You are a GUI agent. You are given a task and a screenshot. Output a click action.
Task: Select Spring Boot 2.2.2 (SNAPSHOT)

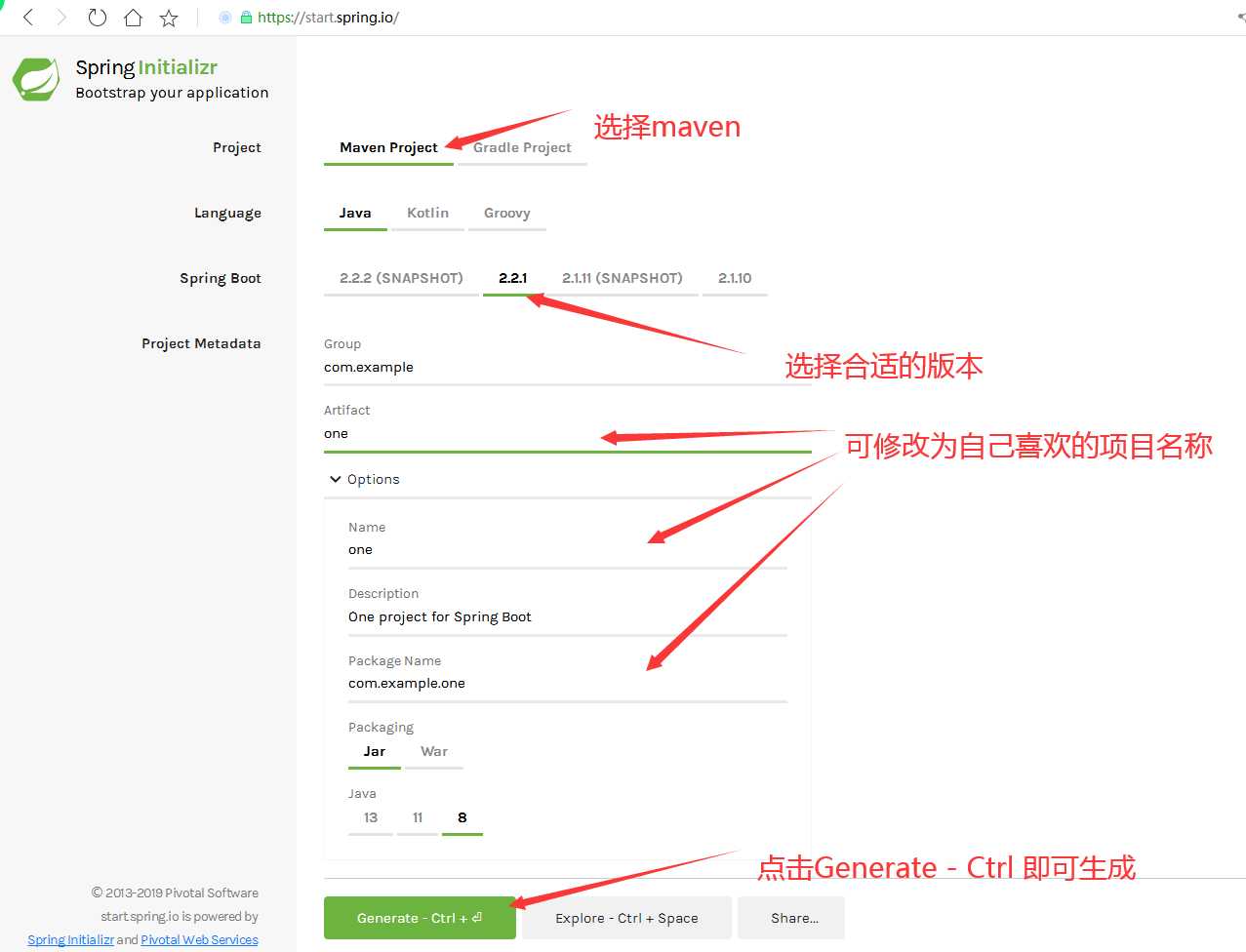tap(401, 278)
